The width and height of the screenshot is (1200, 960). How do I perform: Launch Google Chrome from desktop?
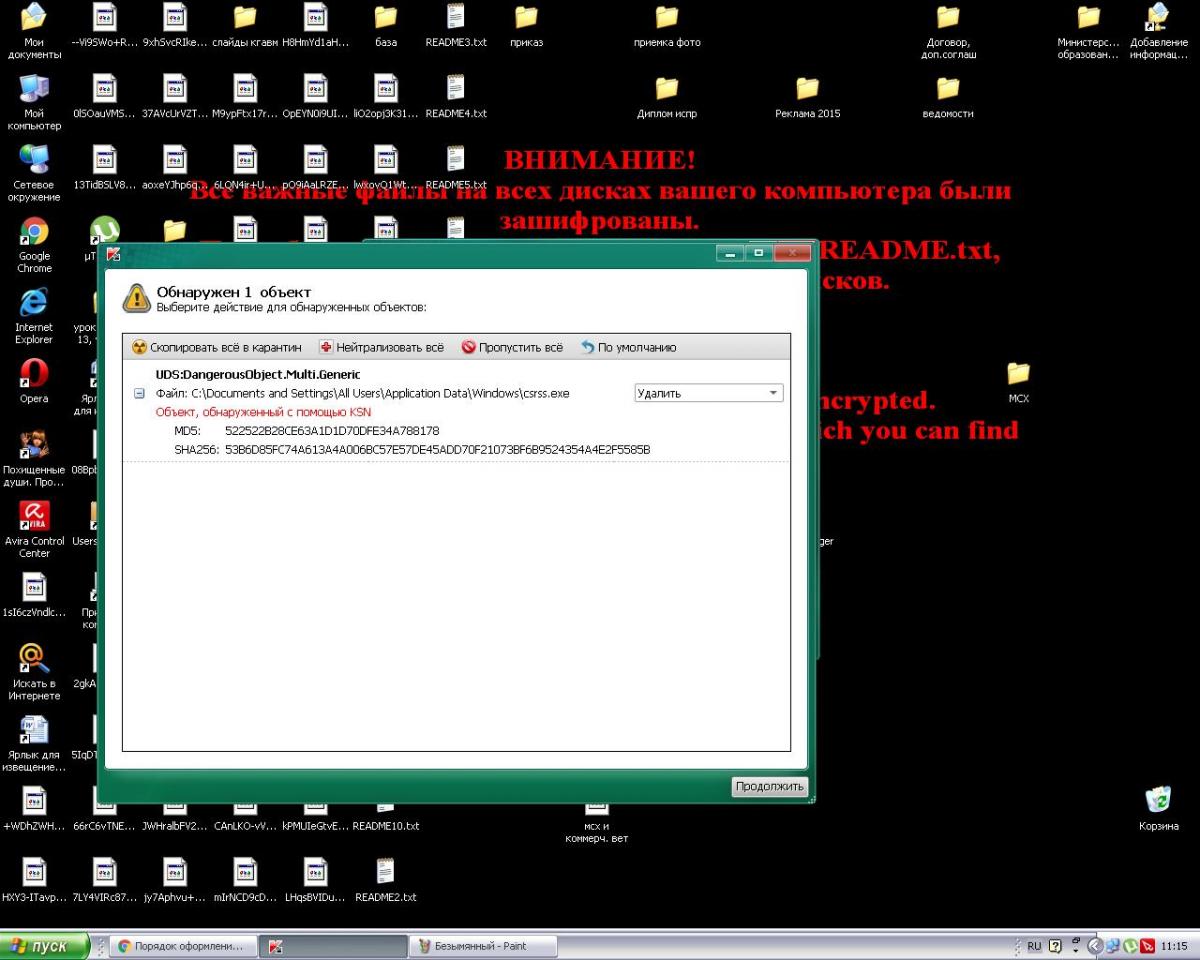click(34, 245)
